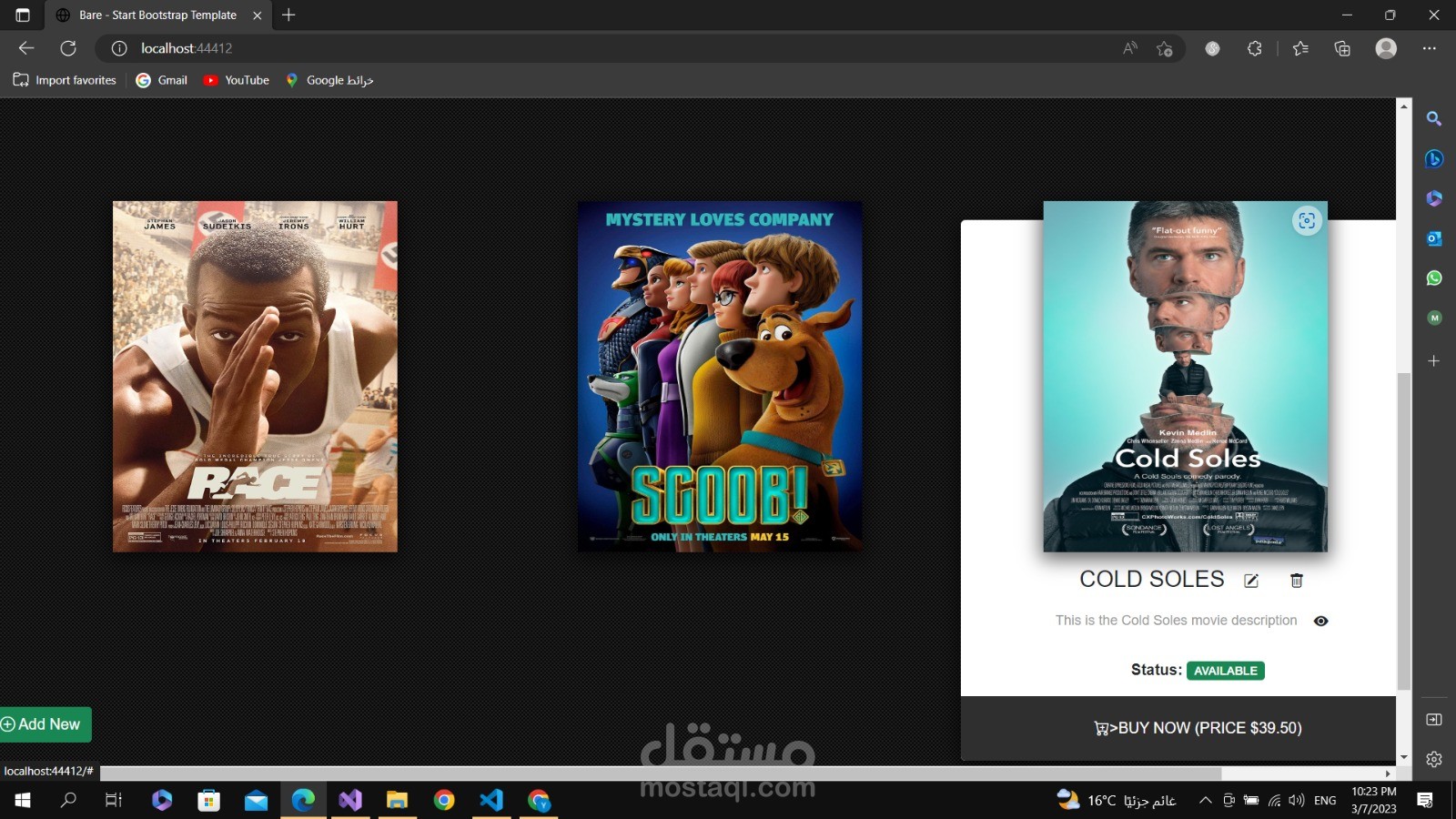Open the Gmail bookmark
This screenshot has height=819, width=1456.
tap(162, 80)
